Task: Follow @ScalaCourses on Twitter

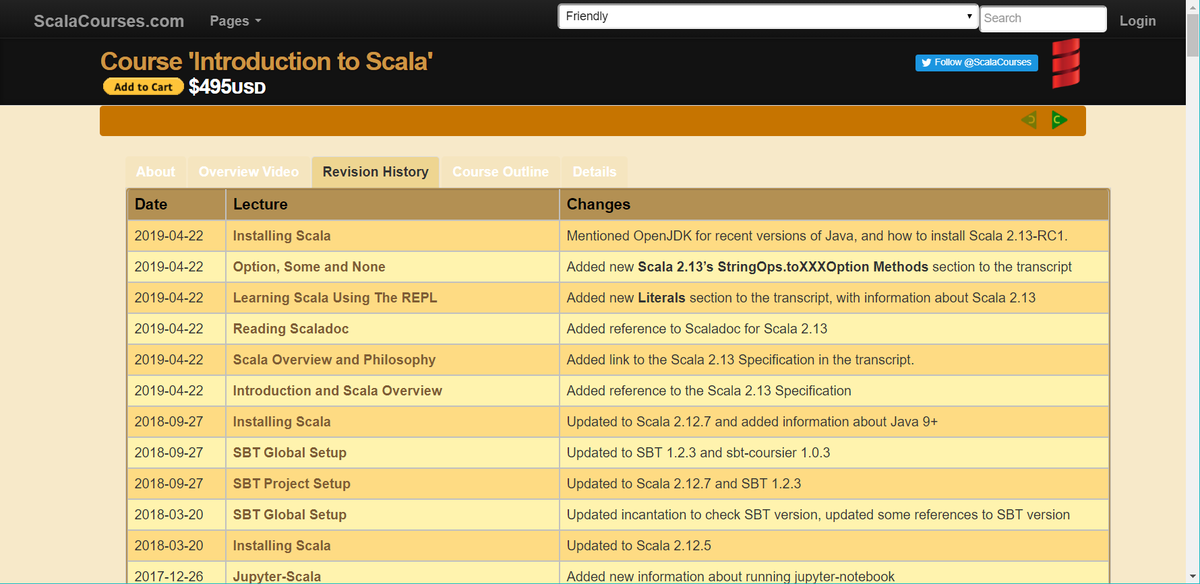Action: 977,62
